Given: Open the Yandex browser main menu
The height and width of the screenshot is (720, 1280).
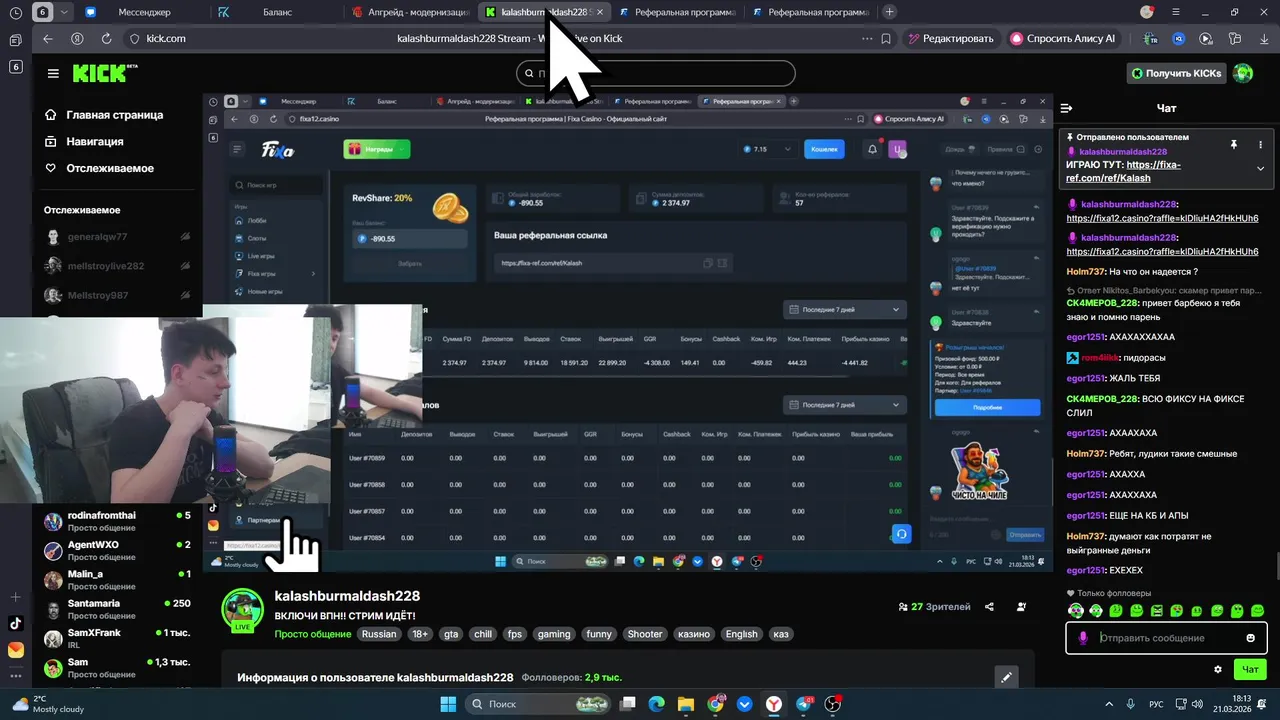Looking at the screenshot, I should (x=1177, y=12).
